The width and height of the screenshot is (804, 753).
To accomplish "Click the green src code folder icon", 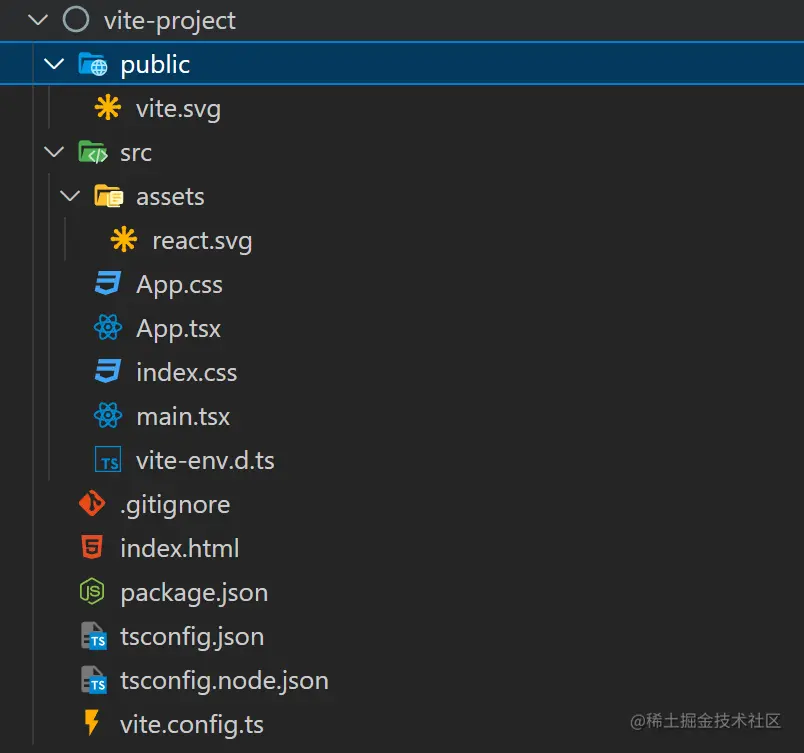I will point(93,152).
